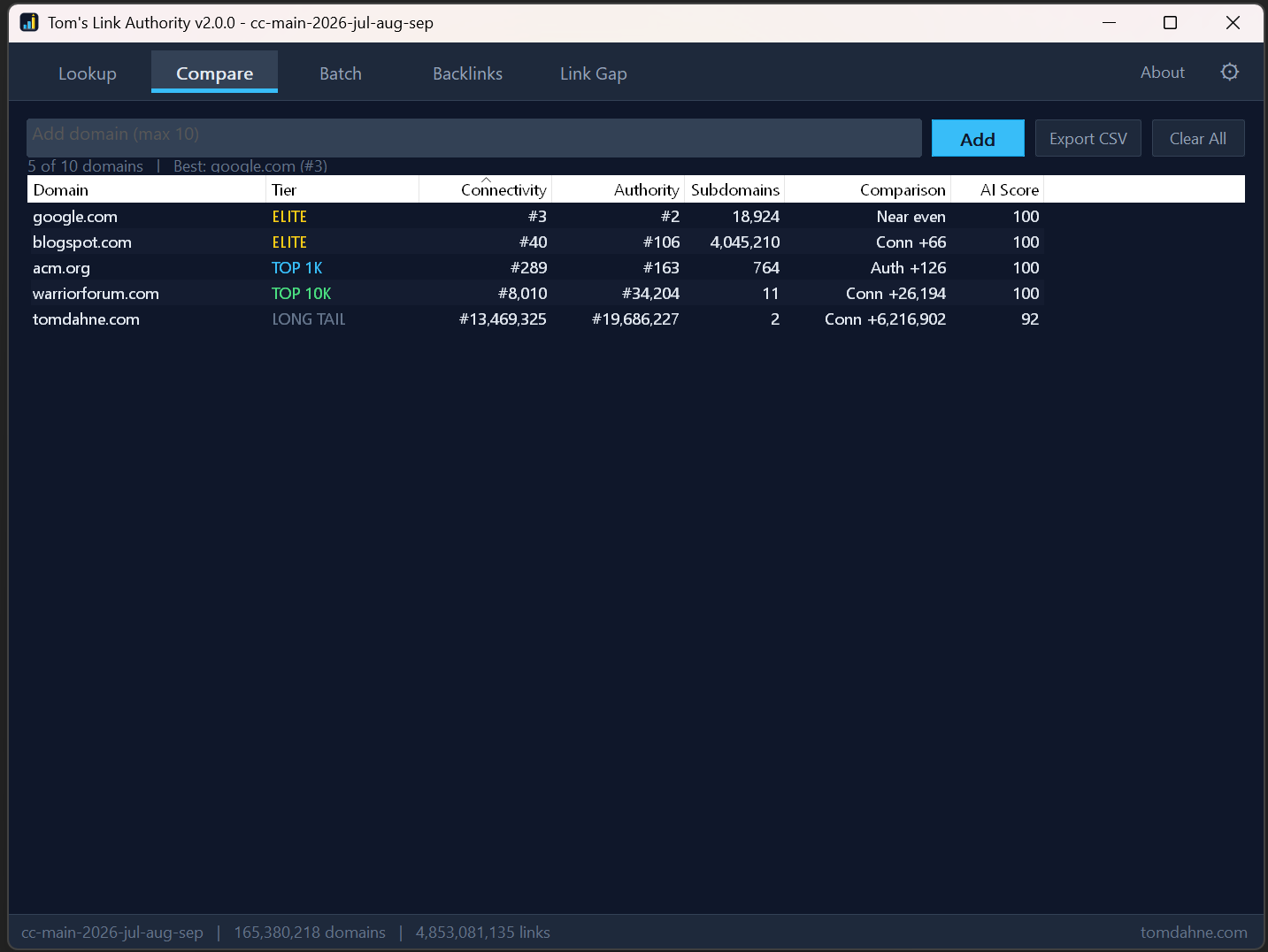Select the google.com row

tap(535, 217)
